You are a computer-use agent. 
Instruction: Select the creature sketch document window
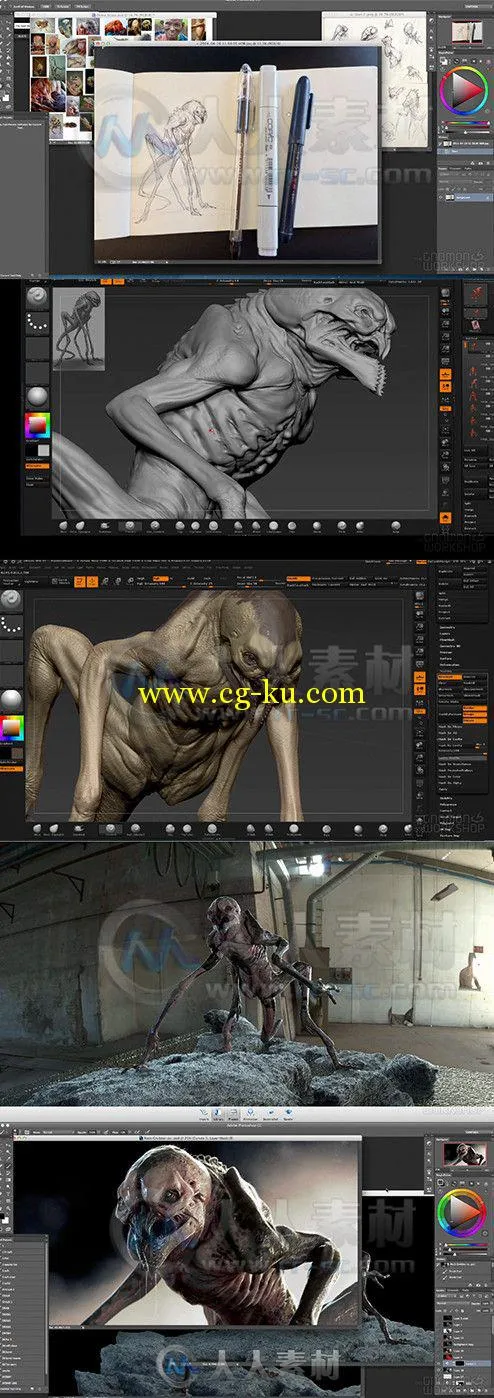pos(238,152)
